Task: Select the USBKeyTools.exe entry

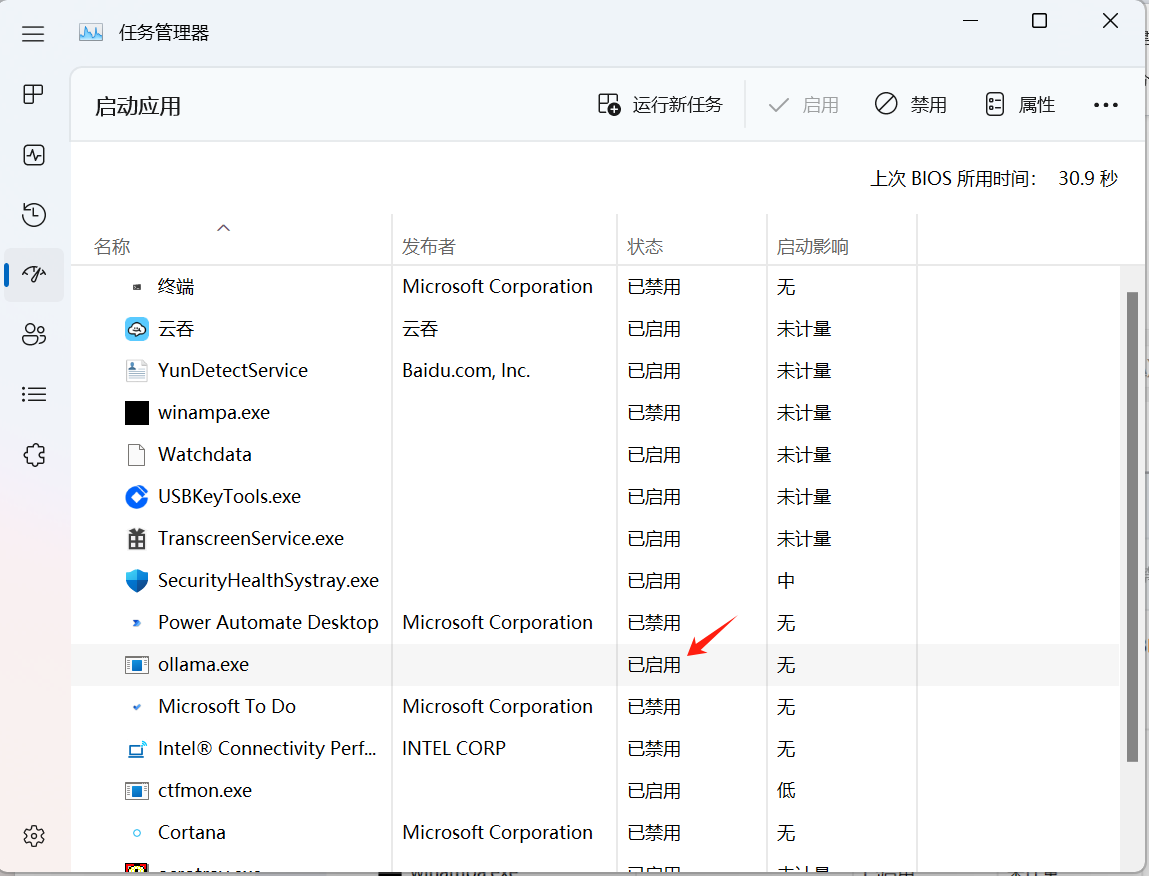Action: click(229, 497)
